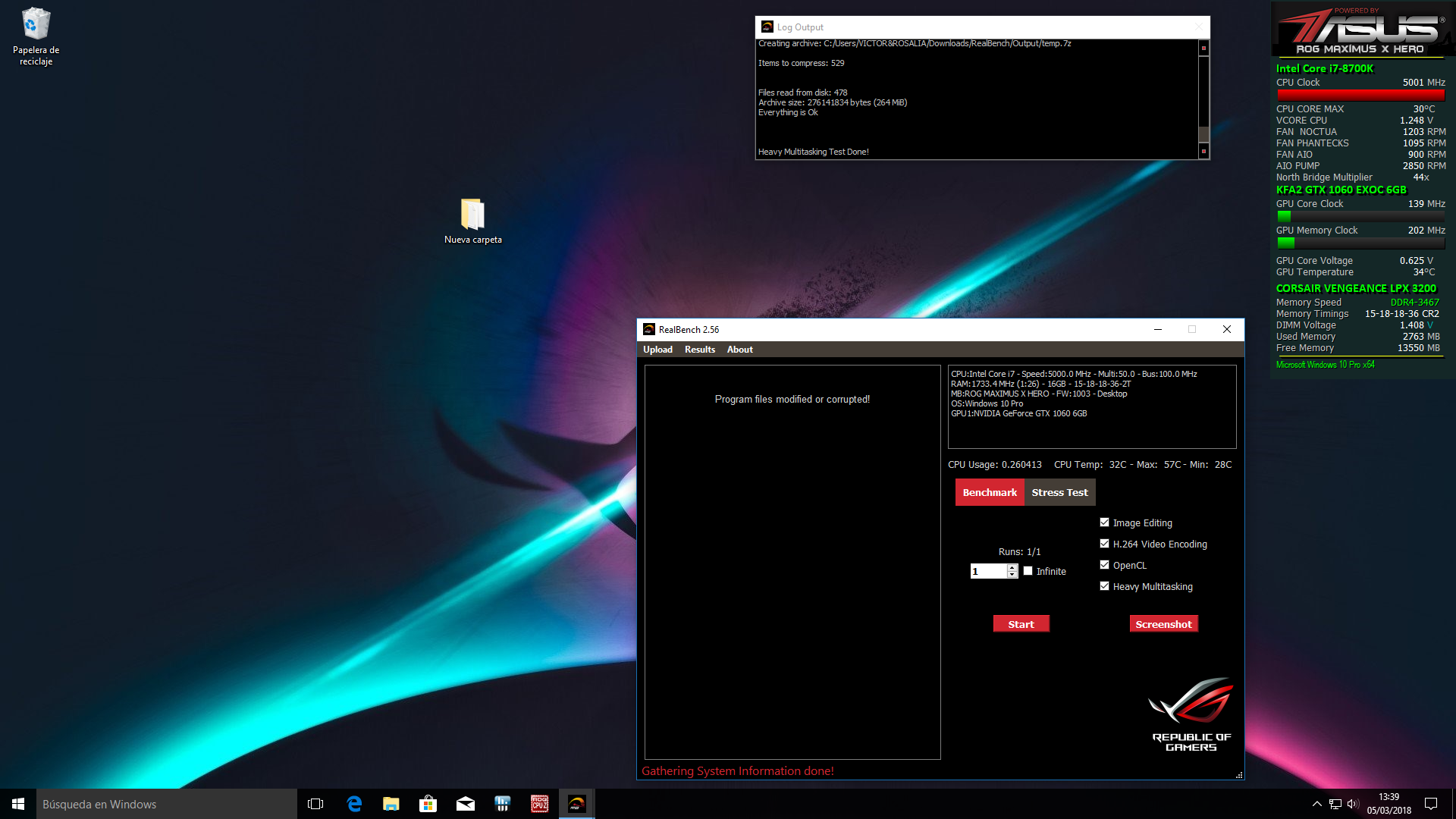Click 'Heavy Multitasking Test Done!' log line
The image size is (1456, 819).
pos(814,152)
